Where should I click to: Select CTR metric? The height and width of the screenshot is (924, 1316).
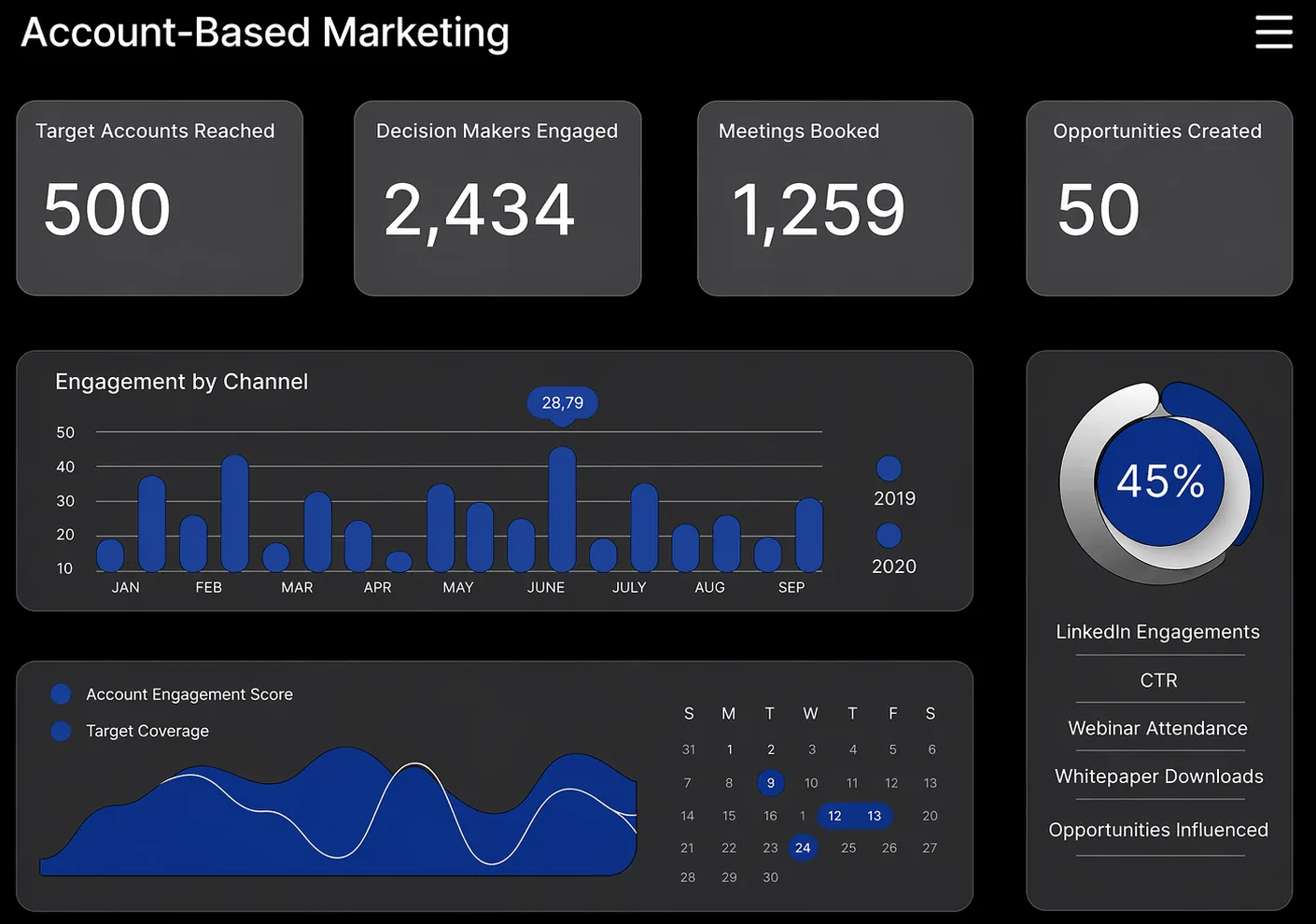tap(1158, 680)
